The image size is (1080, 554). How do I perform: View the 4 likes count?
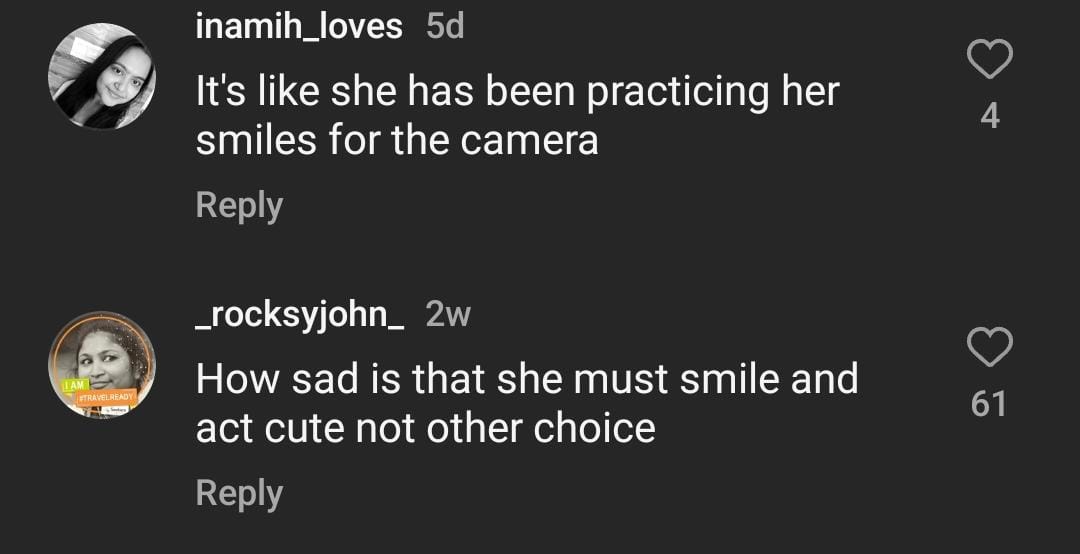990,117
